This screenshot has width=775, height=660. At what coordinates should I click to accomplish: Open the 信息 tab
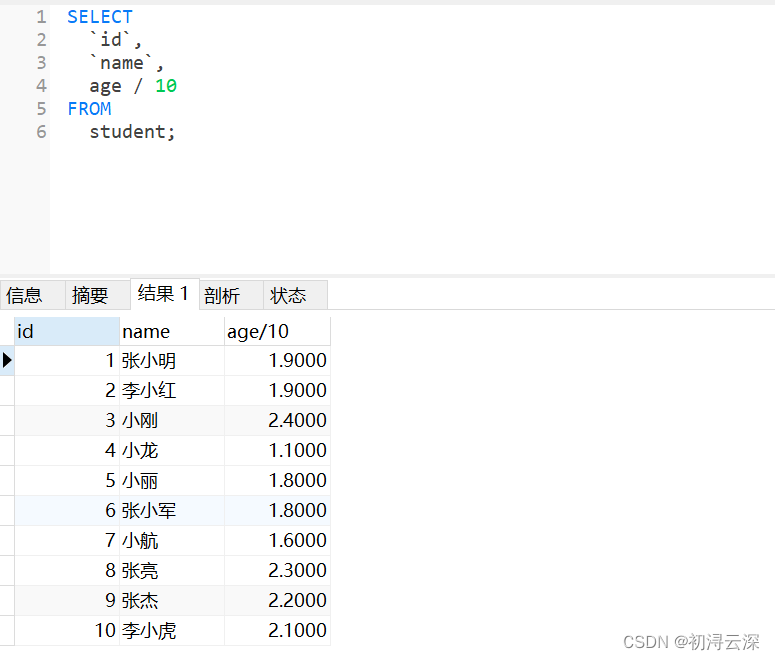click(x=33, y=295)
